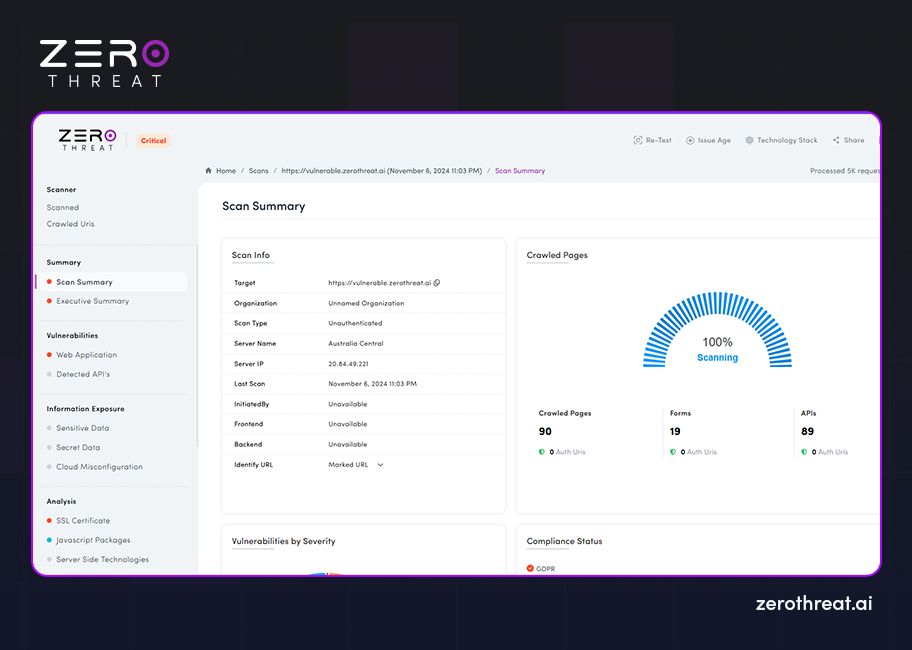912x650 pixels.
Task: Click the Critical severity badge
Action: pos(153,140)
